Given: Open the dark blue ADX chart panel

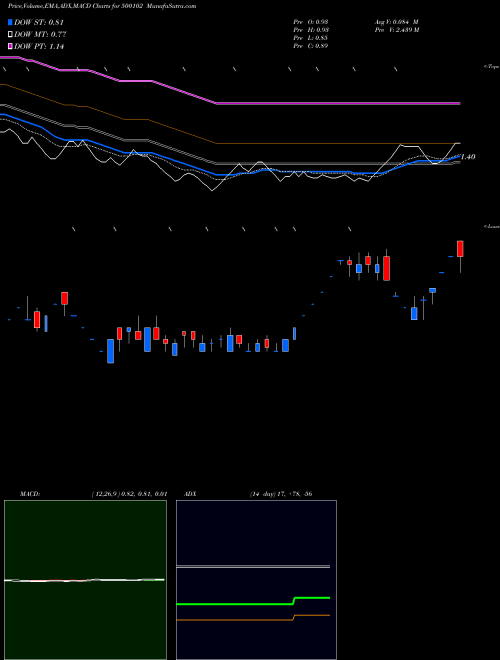Looking at the screenshot, I should [x=256, y=580].
